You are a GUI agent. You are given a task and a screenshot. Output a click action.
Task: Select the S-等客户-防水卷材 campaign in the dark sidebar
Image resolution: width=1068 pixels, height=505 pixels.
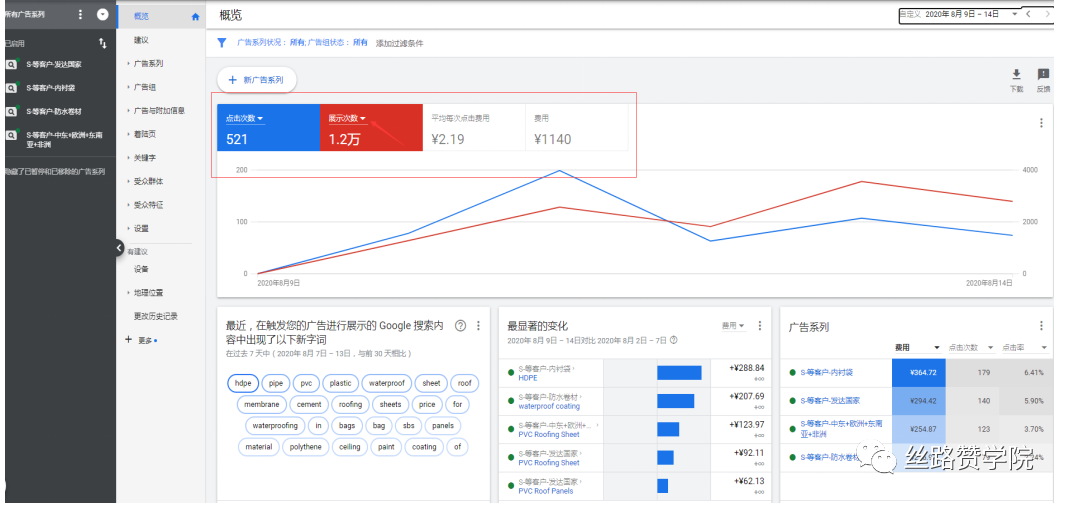click(x=54, y=111)
